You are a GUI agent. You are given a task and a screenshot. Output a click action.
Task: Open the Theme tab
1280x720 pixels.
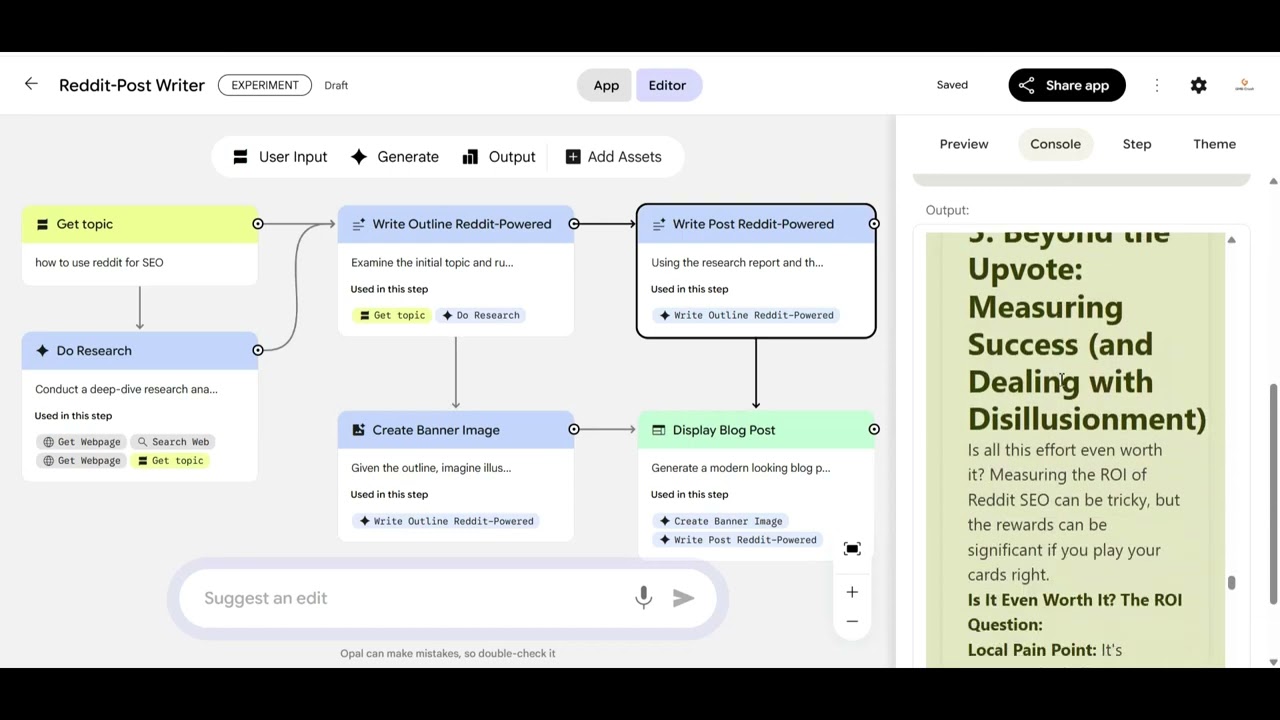(1214, 144)
